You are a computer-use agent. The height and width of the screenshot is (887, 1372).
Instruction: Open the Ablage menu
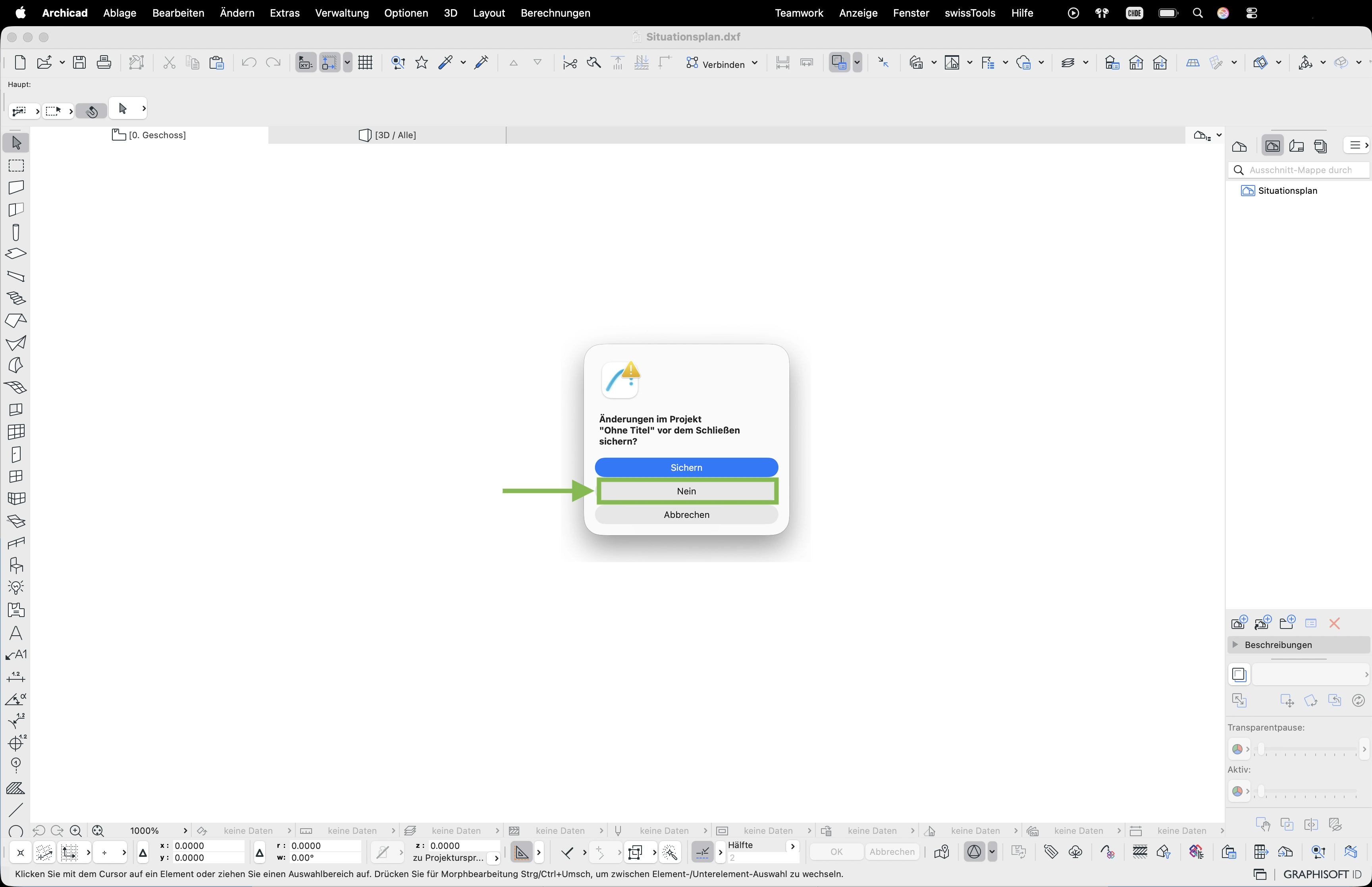tap(120, 13)
